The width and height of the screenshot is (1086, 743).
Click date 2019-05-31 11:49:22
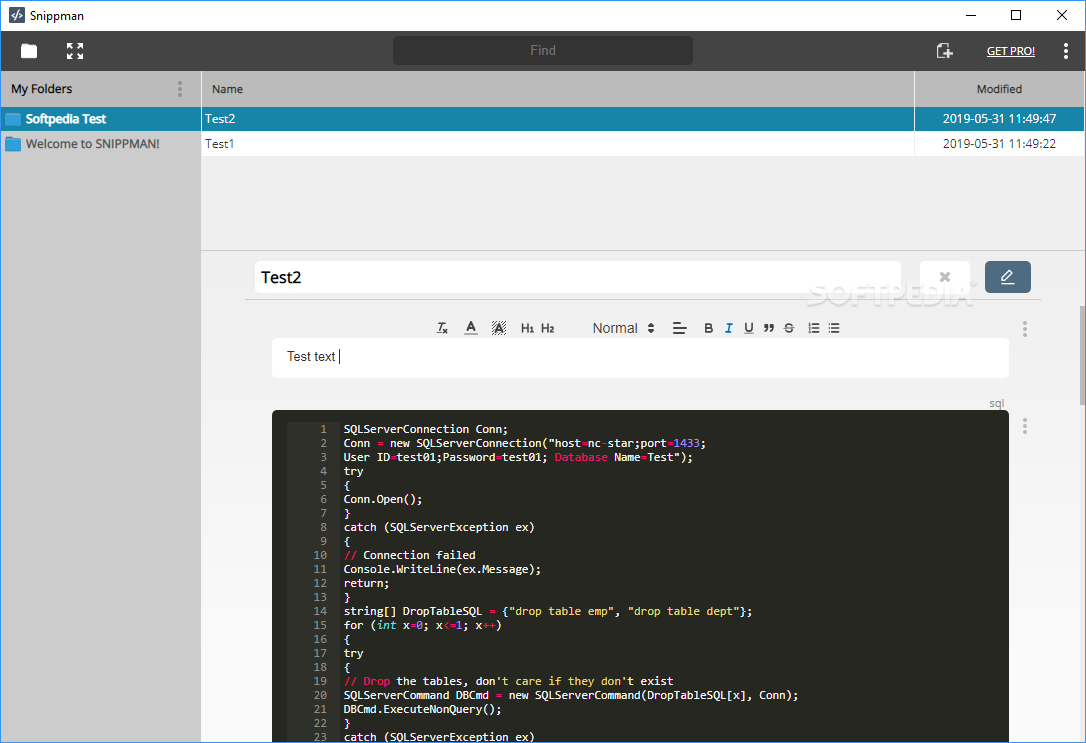click(999, 143)
